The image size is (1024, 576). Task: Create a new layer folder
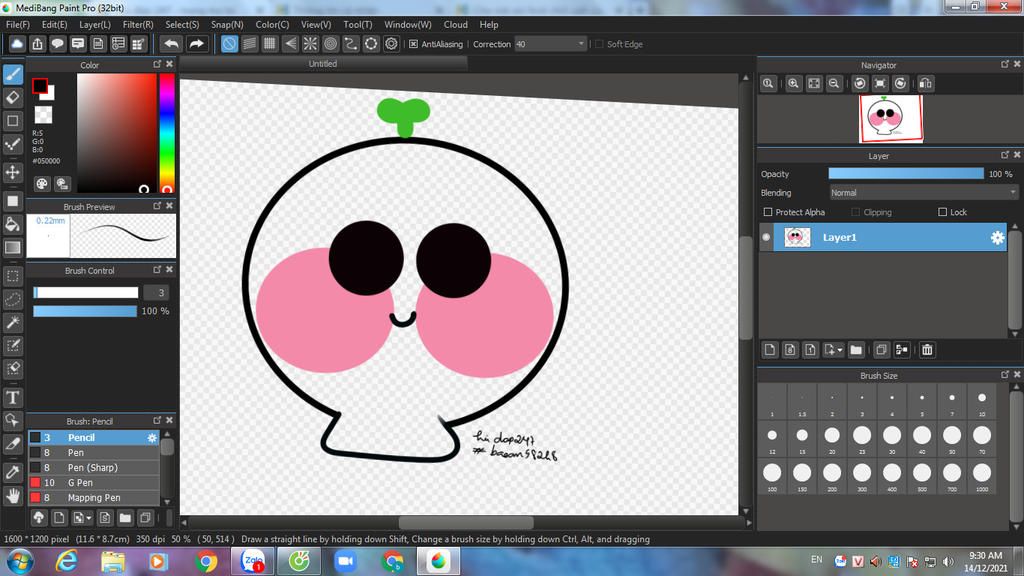pos(856,350)
